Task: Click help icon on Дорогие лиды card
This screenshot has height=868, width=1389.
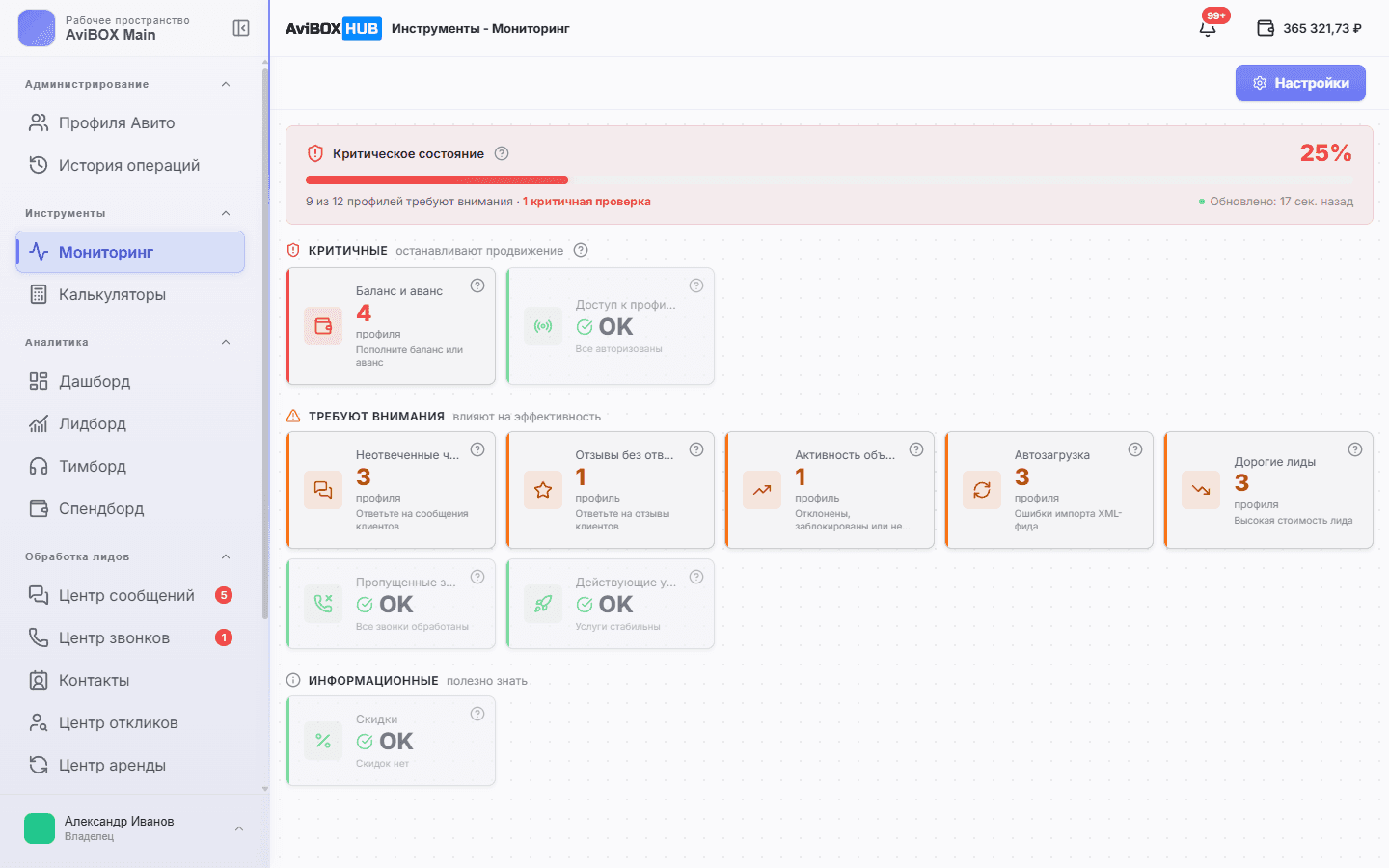Action: pyautogui.click(x=1355, y=449)
